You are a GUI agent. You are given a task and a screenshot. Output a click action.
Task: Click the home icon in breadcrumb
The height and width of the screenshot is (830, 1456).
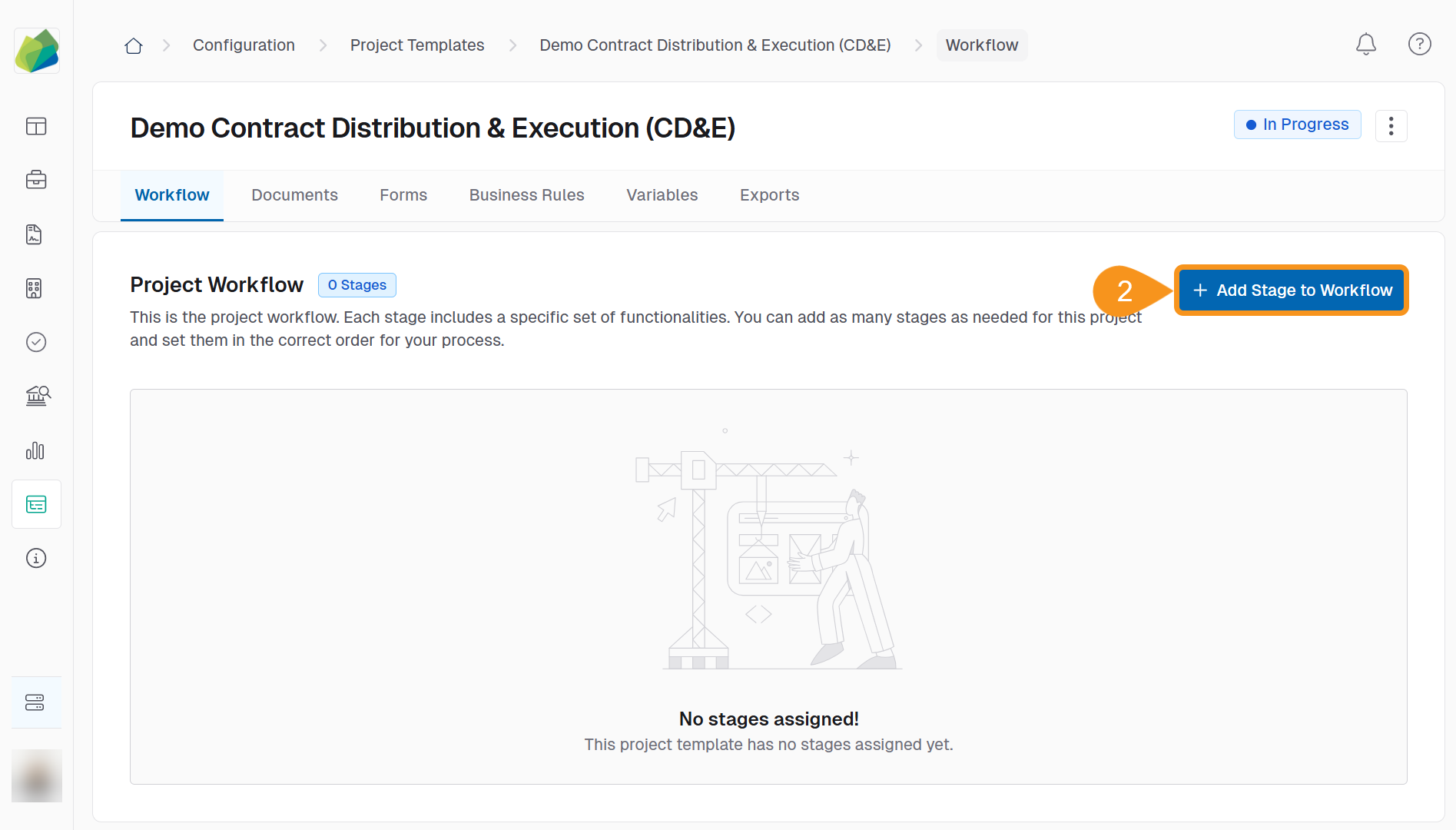[x=134, y=45]
